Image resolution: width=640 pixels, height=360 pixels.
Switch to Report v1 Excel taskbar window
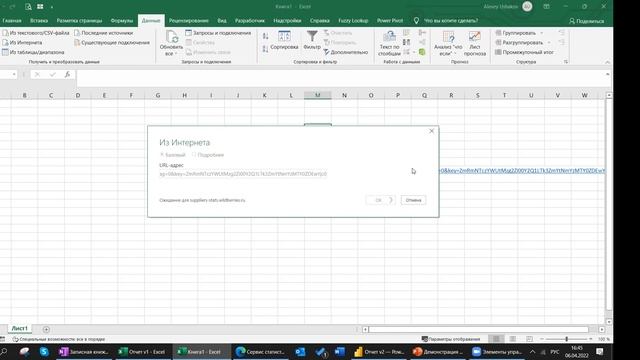pos(142,351)
